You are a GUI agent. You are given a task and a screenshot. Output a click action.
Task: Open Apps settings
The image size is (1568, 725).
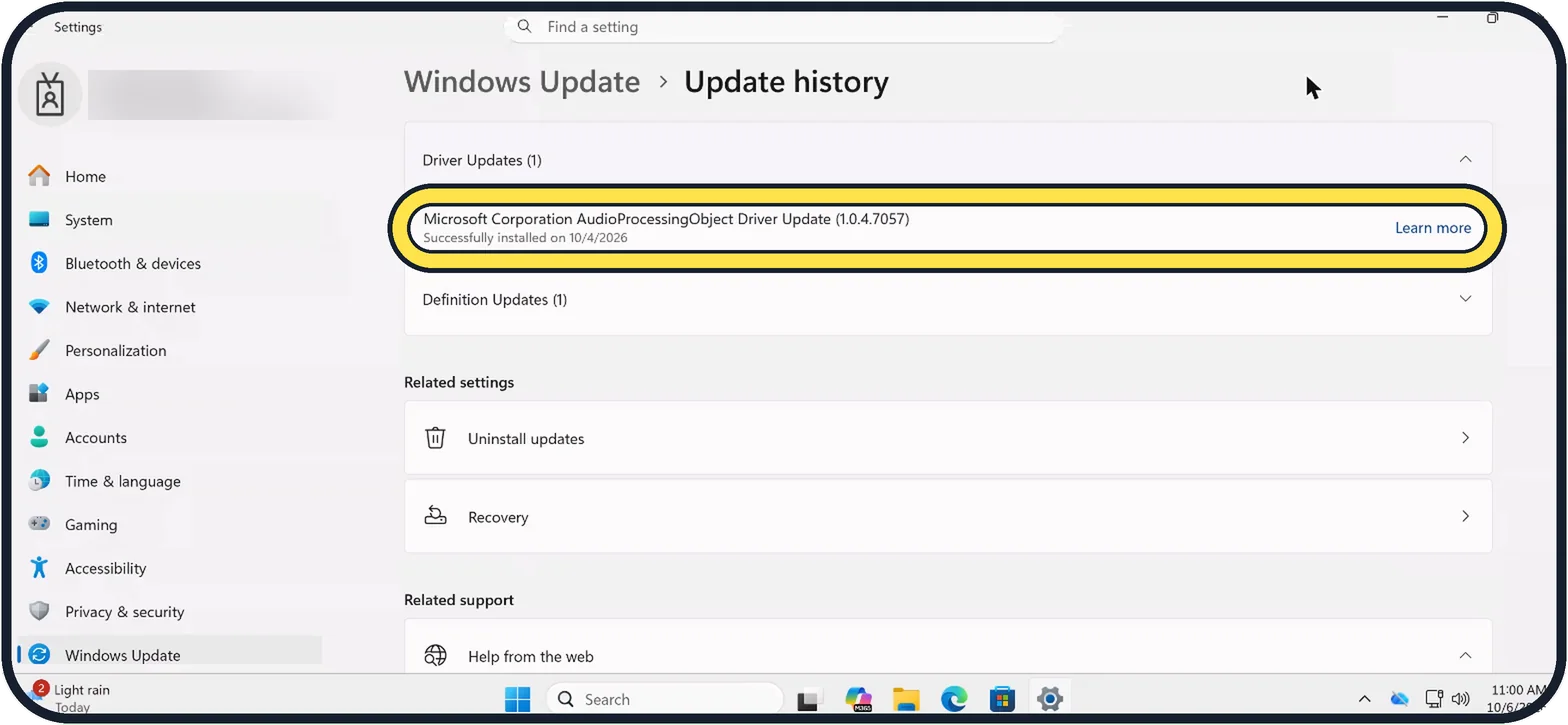[x=170, y=394]
